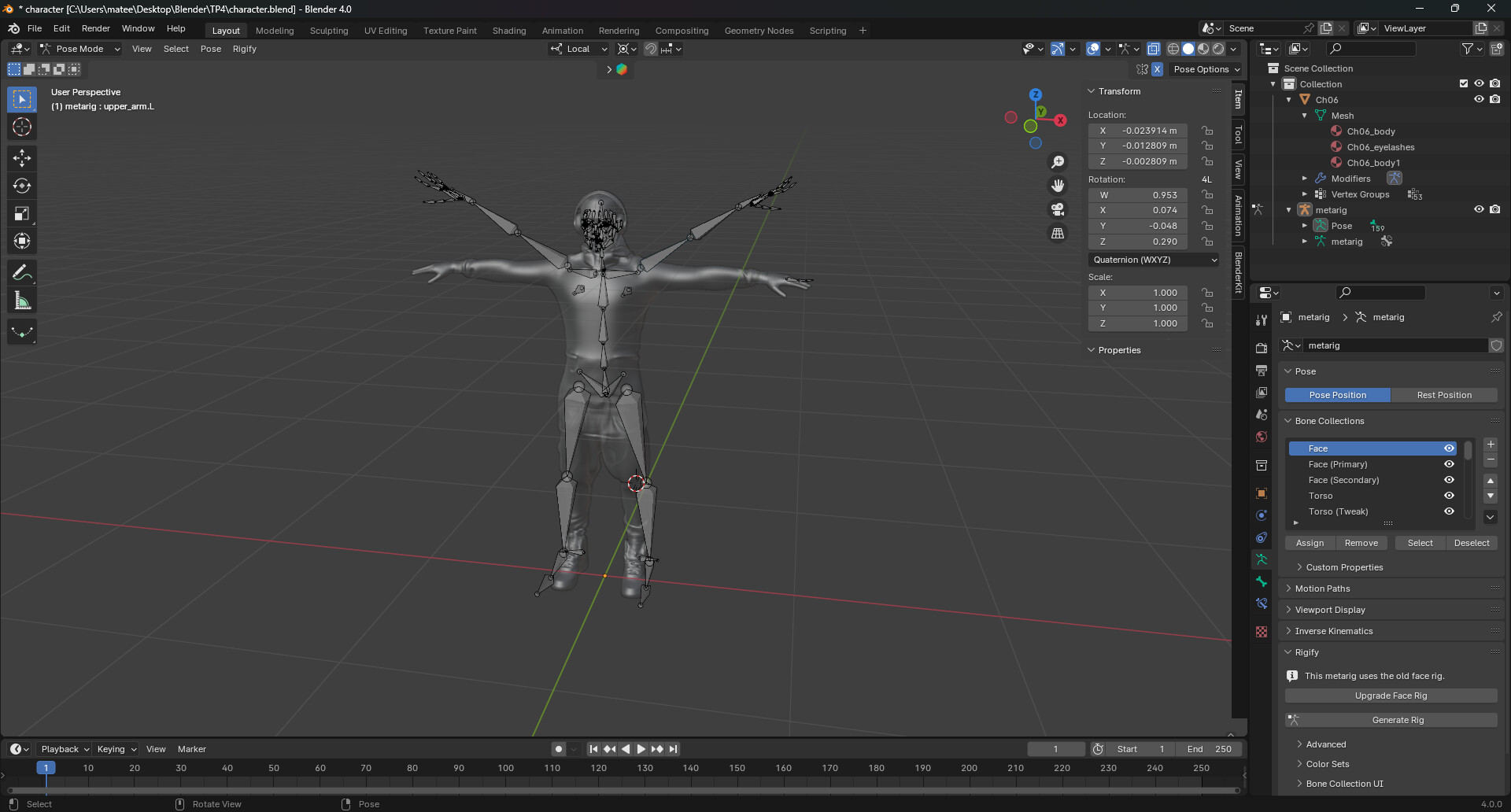Open Object properties tab icon

click(x=1262, y=493)
